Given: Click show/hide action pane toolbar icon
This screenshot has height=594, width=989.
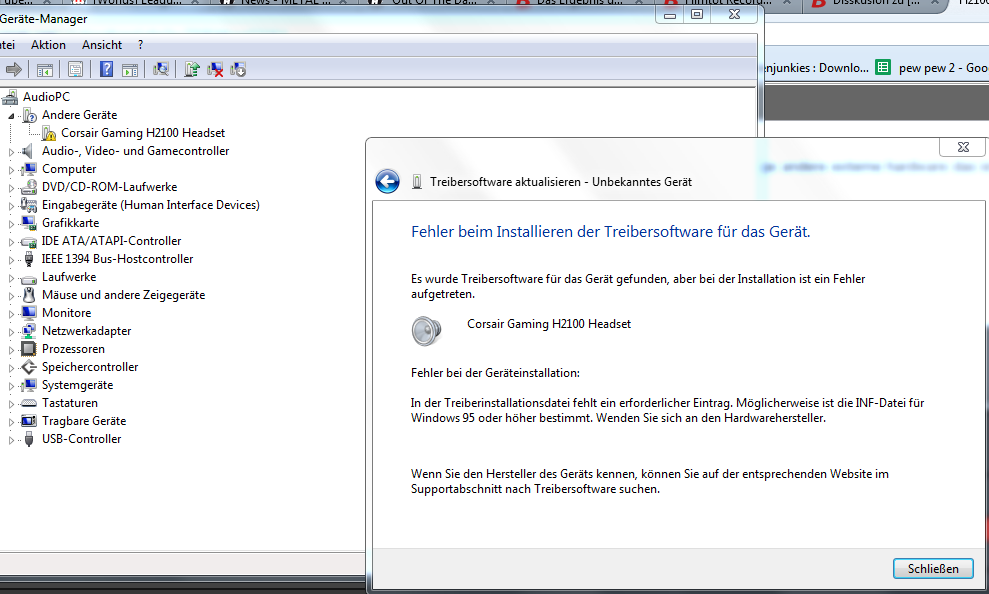Looking at the screenshot, I should [129, 69].
